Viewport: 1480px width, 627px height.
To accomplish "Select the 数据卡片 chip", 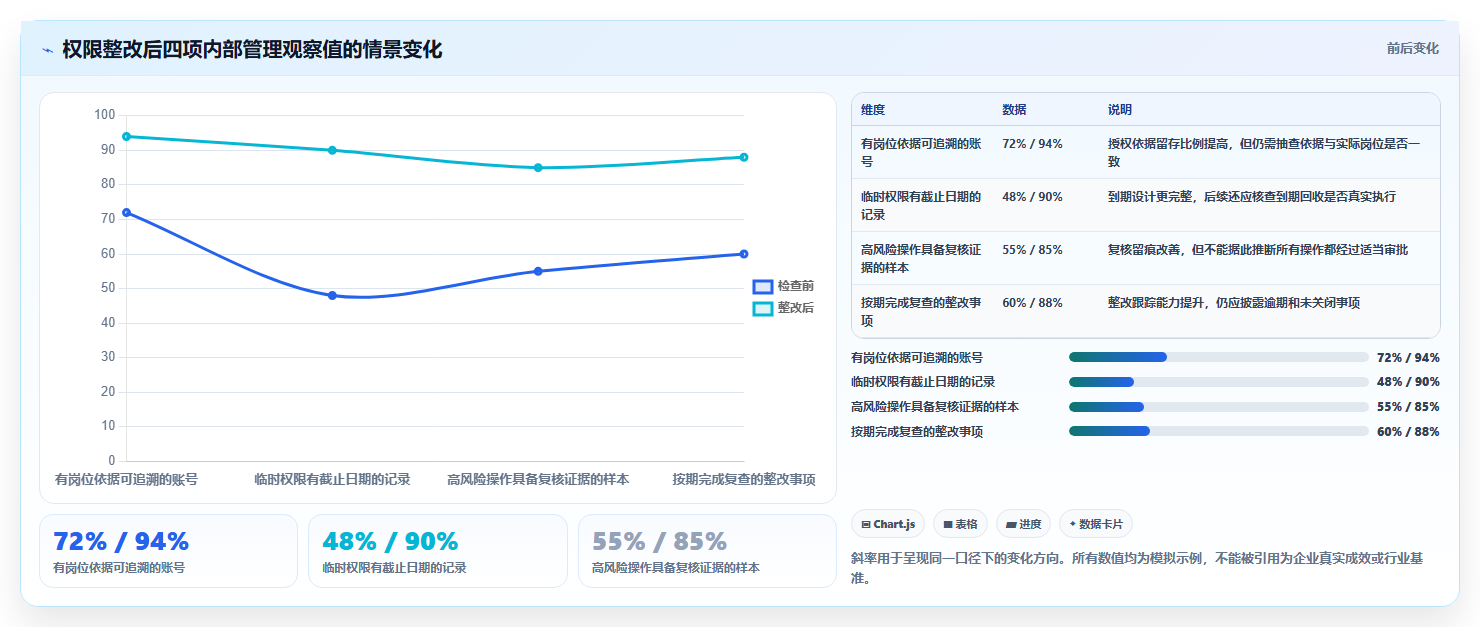I will 1096,524.
